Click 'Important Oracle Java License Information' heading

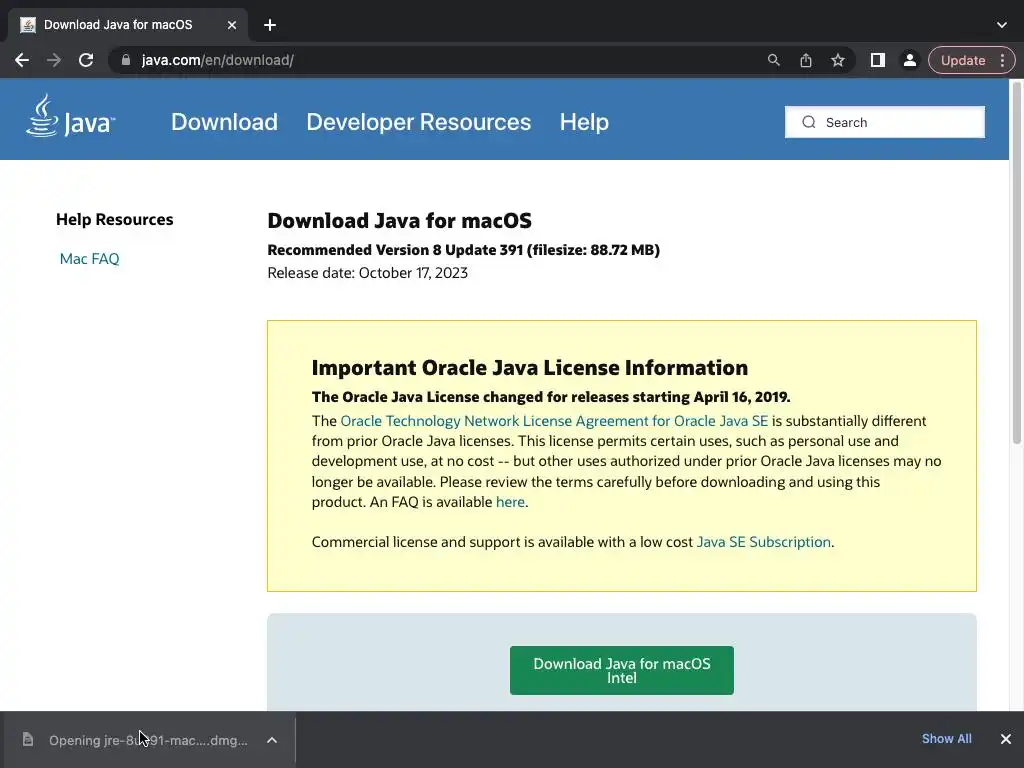[530, 368]
